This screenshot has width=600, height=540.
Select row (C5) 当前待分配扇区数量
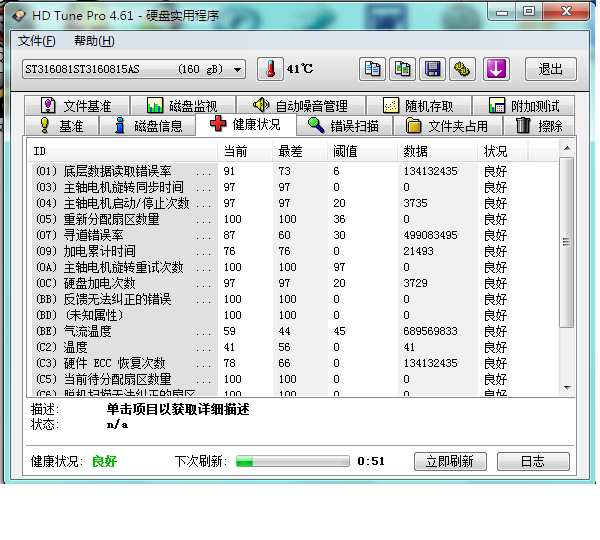point(293,379)
